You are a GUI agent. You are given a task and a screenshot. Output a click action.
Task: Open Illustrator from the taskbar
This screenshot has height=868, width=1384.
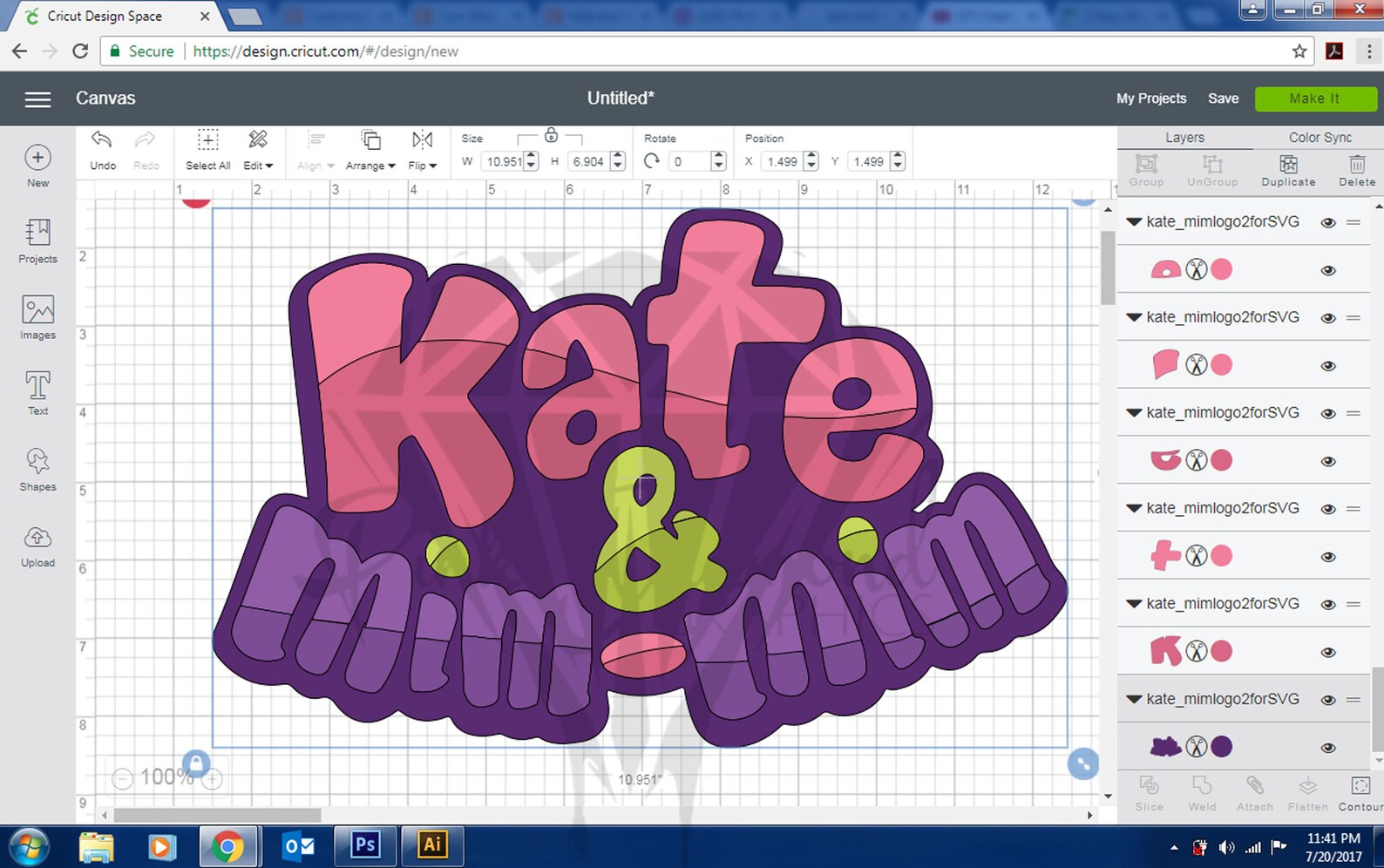(432, 845)
